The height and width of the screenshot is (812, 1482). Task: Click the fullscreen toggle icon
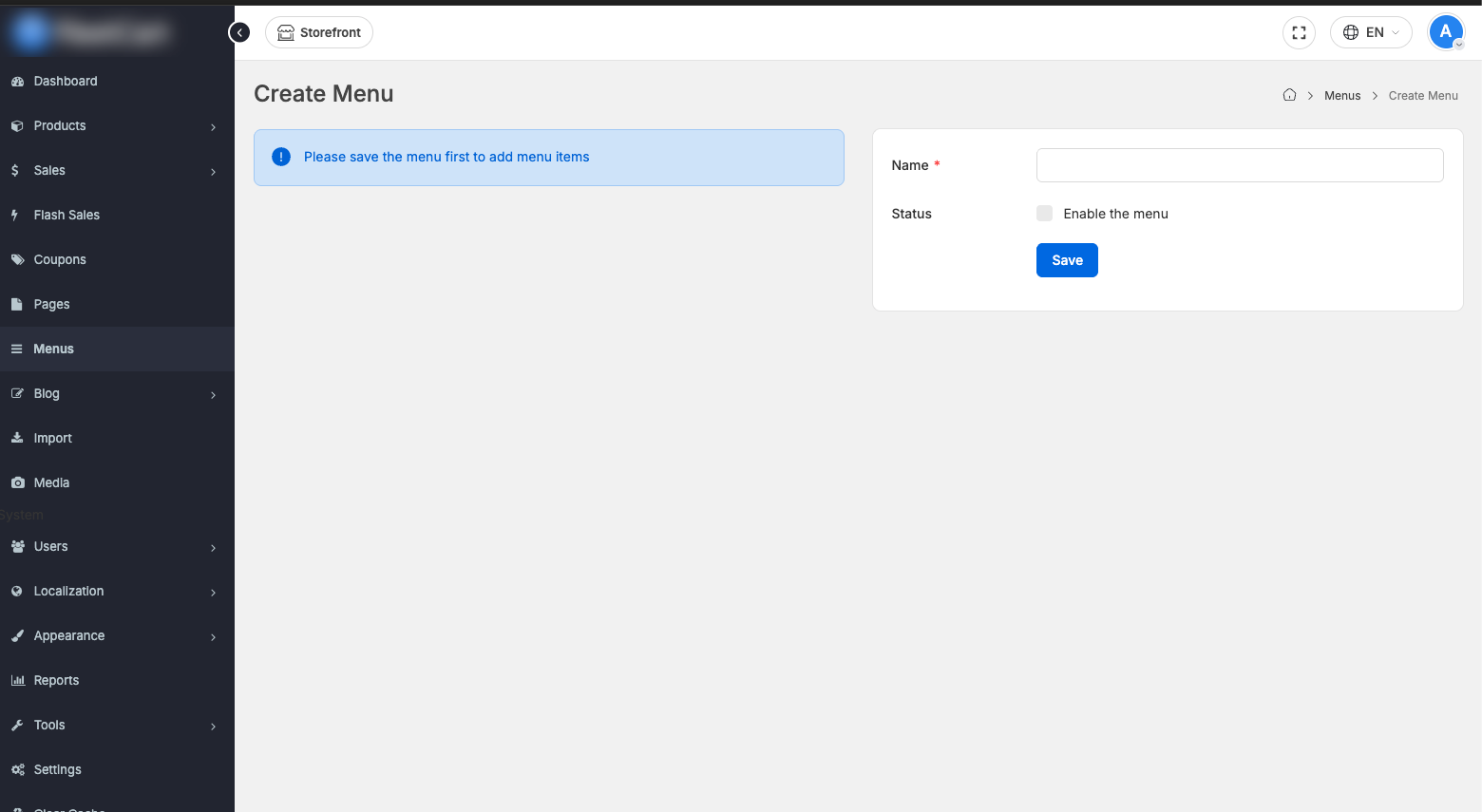[1299, 32]
